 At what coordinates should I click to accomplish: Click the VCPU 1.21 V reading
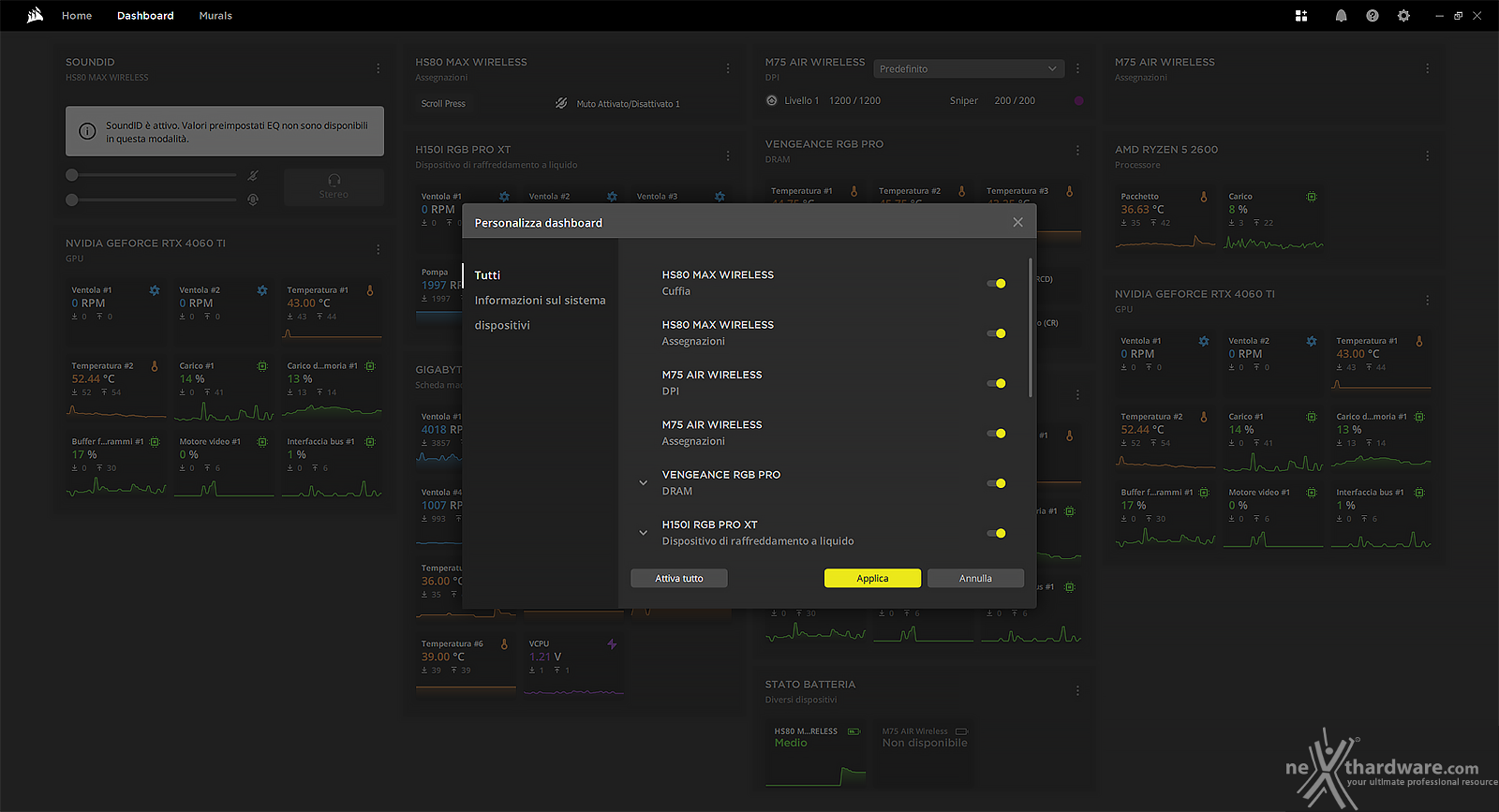(544, 657)
